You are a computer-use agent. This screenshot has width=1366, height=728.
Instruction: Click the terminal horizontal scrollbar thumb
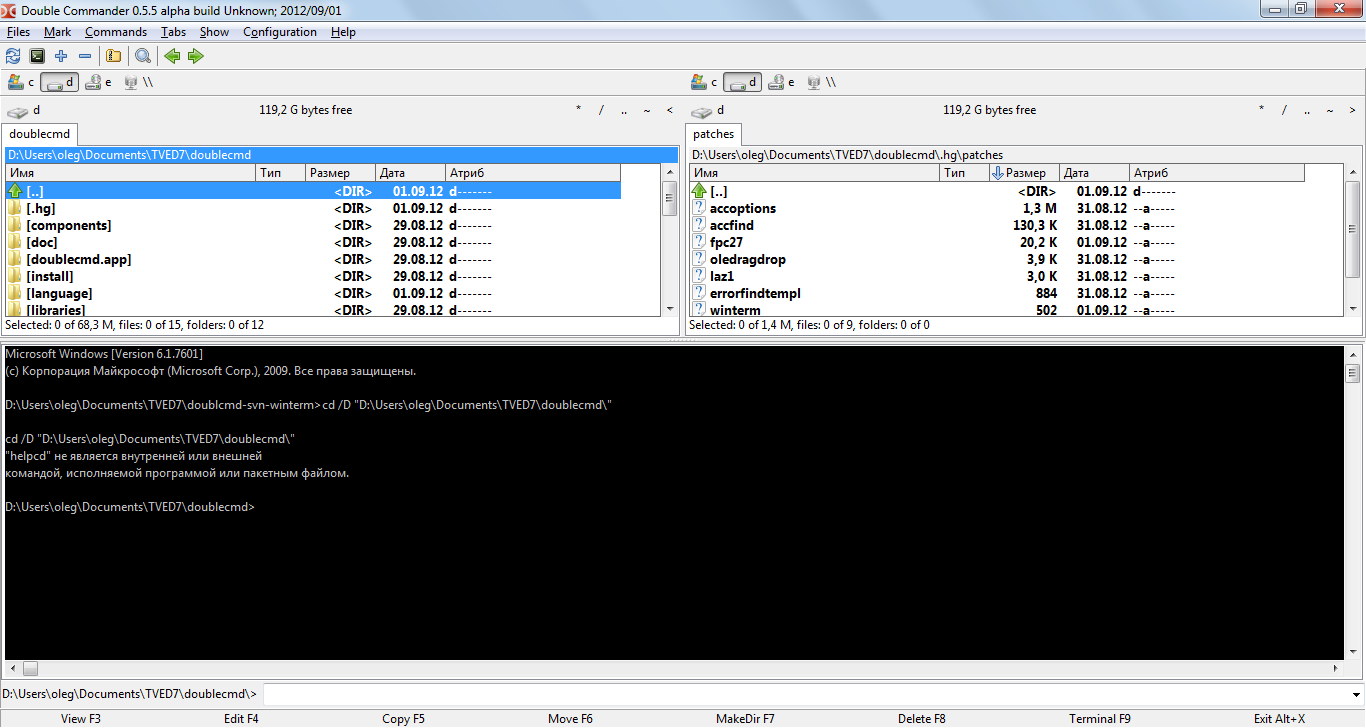[30, 668]
